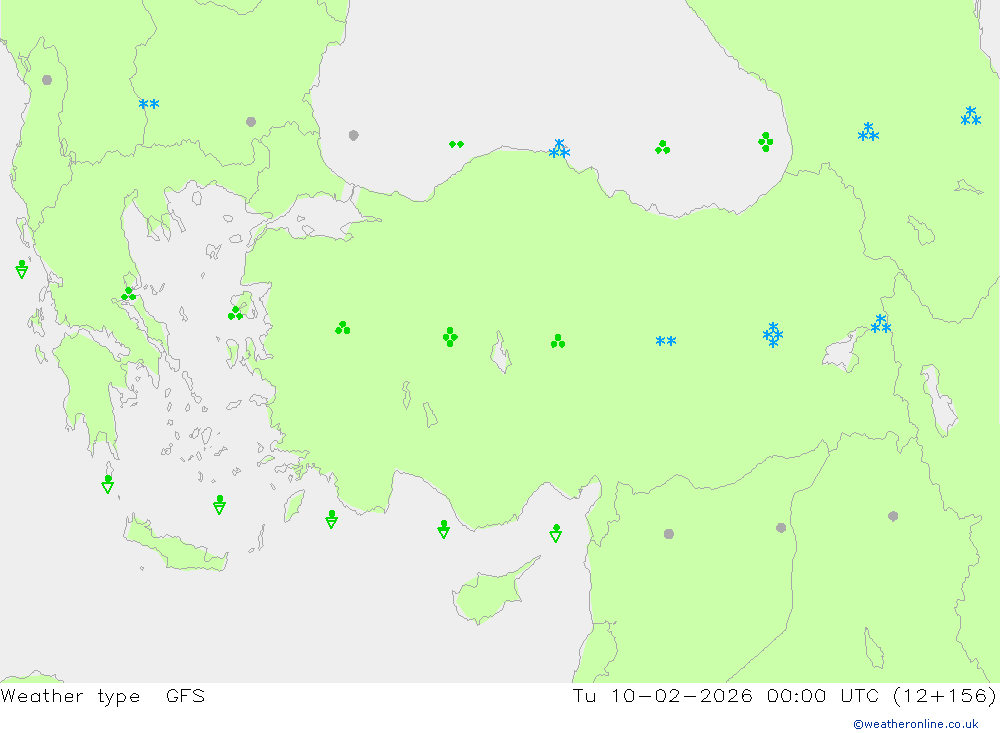Click the shower symbol in the Ionian Sea off Corfu
Image resolution: width=1000 pixels, height=733 pixels.
point(22,269)
